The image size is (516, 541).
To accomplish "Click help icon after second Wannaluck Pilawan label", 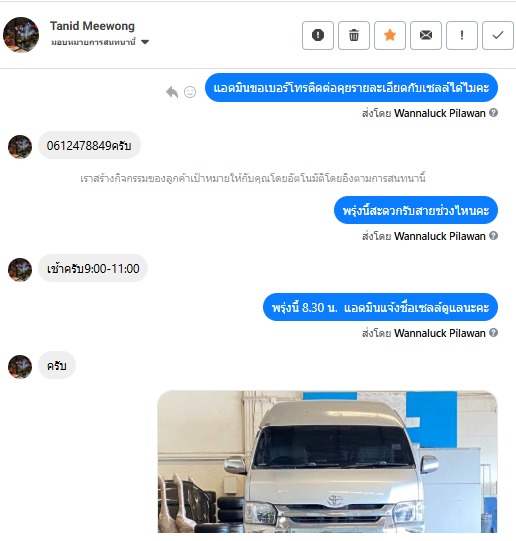I will point(494,235).
